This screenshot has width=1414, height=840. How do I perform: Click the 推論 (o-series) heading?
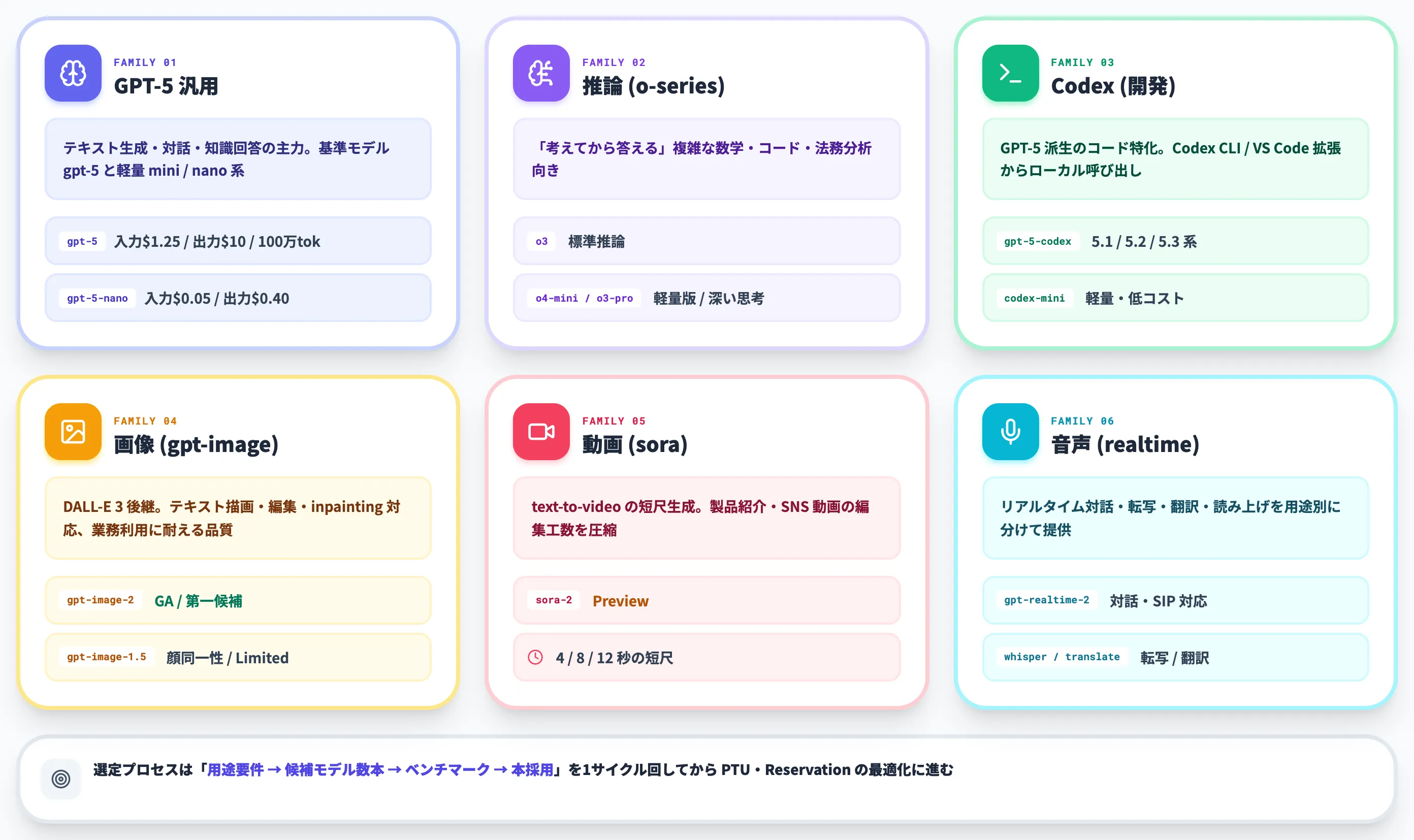tap(653, 86)
